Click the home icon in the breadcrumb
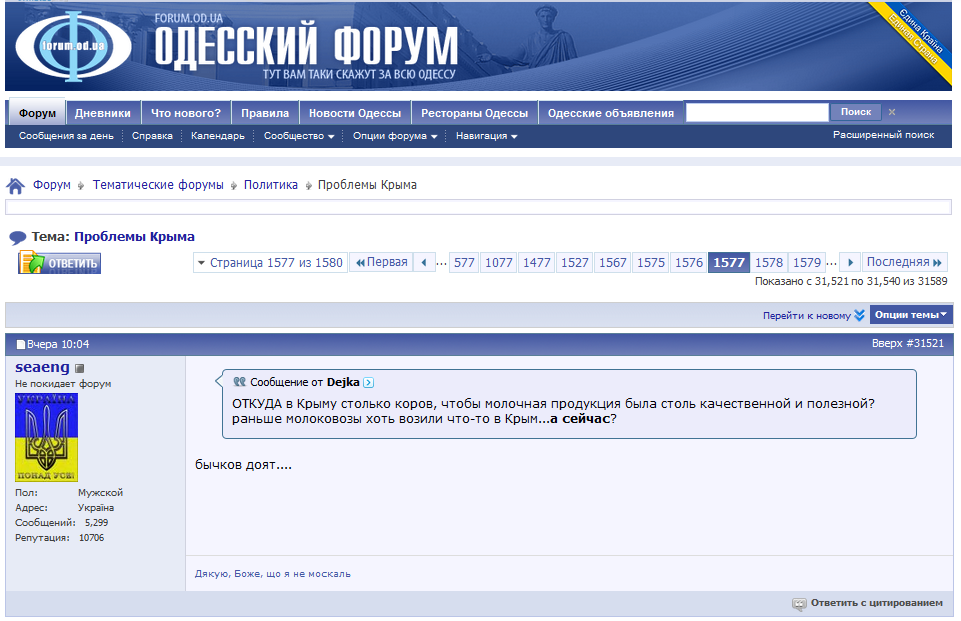 (x=15, y=185)
